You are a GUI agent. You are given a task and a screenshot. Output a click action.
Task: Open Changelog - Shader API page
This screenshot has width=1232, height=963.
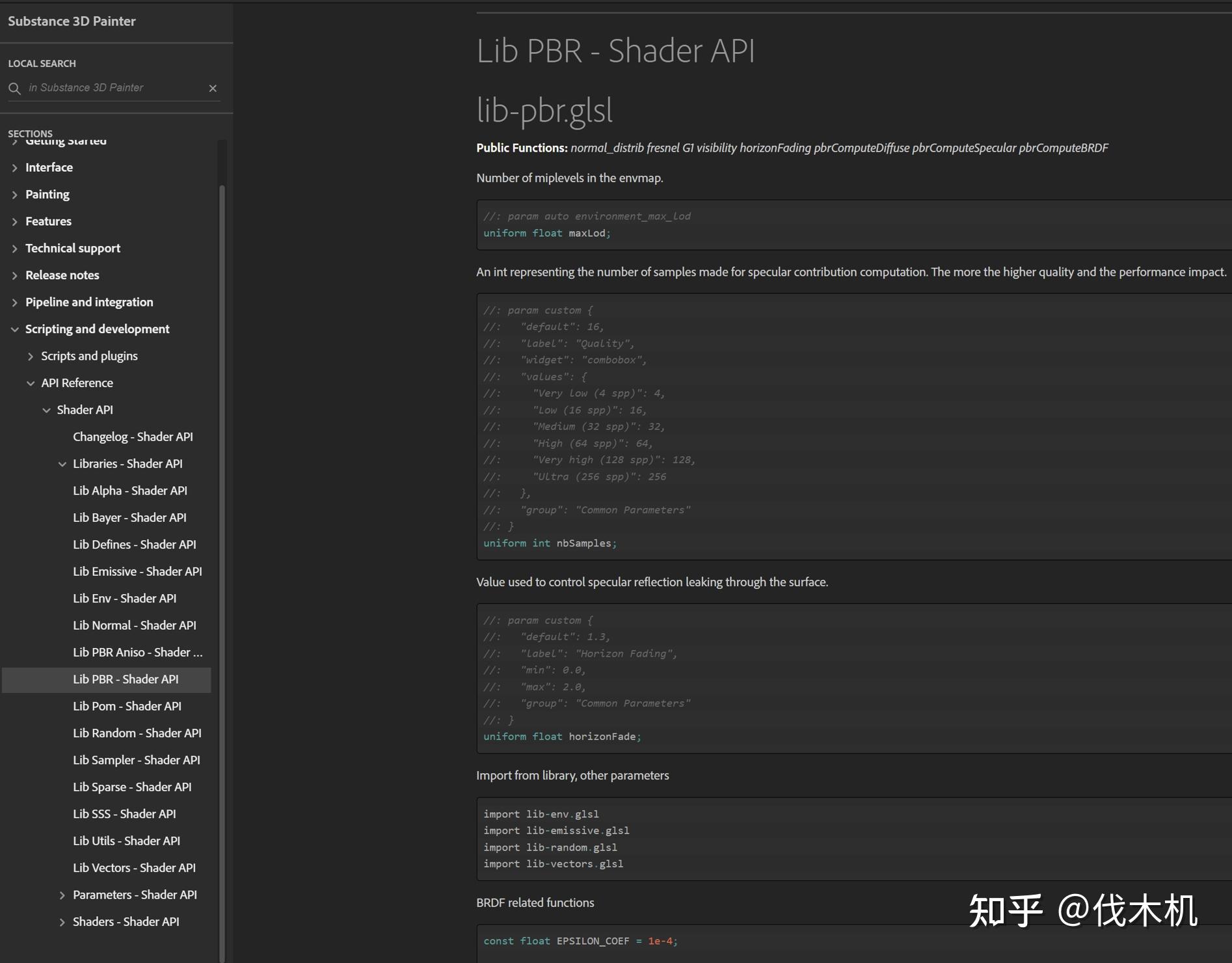pyautogui.click(x=132, y=437)
